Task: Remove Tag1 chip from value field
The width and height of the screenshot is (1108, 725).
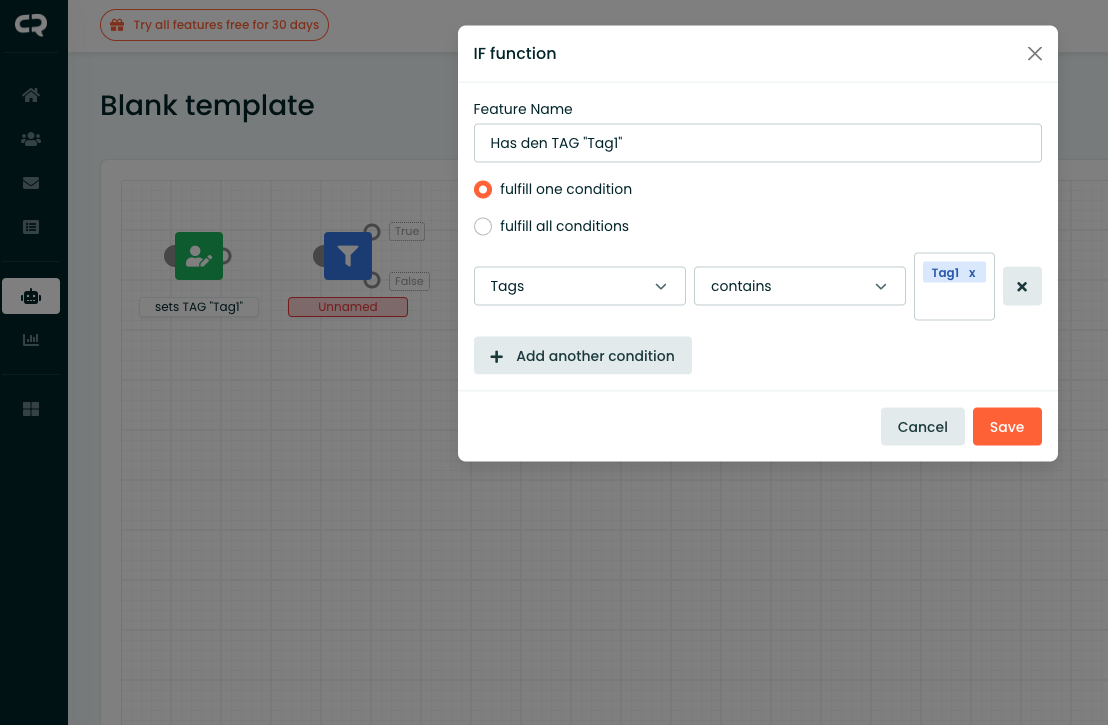Action: tap(972, 273)
